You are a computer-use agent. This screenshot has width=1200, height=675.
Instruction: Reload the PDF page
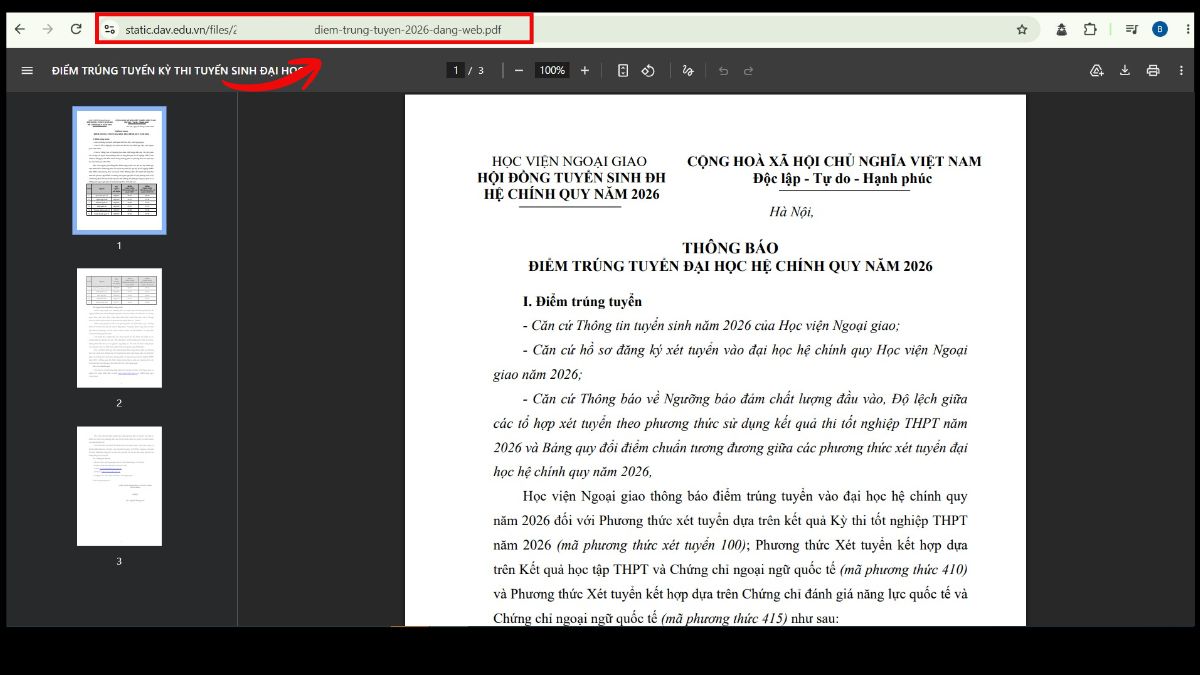(76, 29)
